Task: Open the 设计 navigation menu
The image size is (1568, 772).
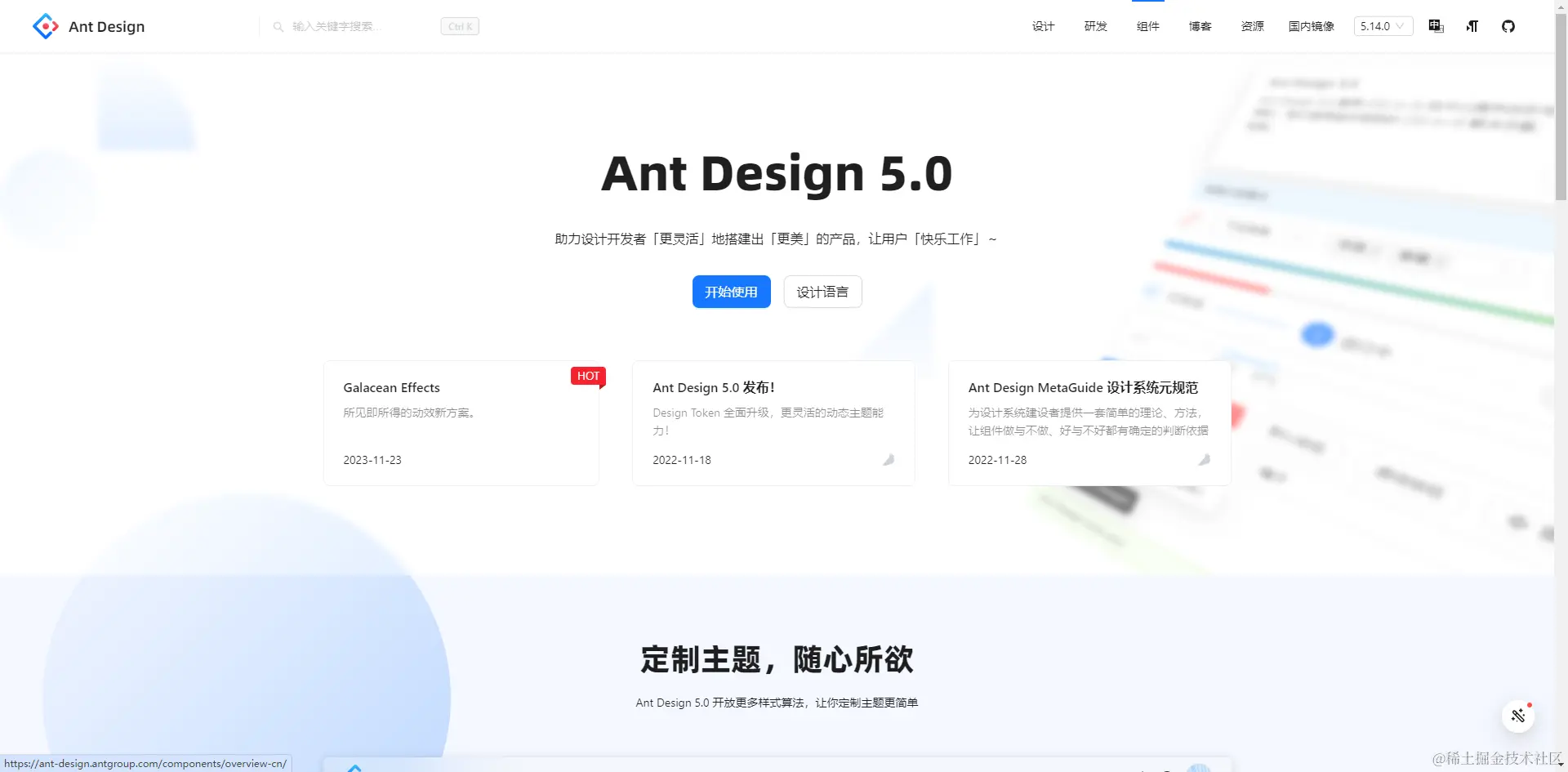Action: [1043, 26]
